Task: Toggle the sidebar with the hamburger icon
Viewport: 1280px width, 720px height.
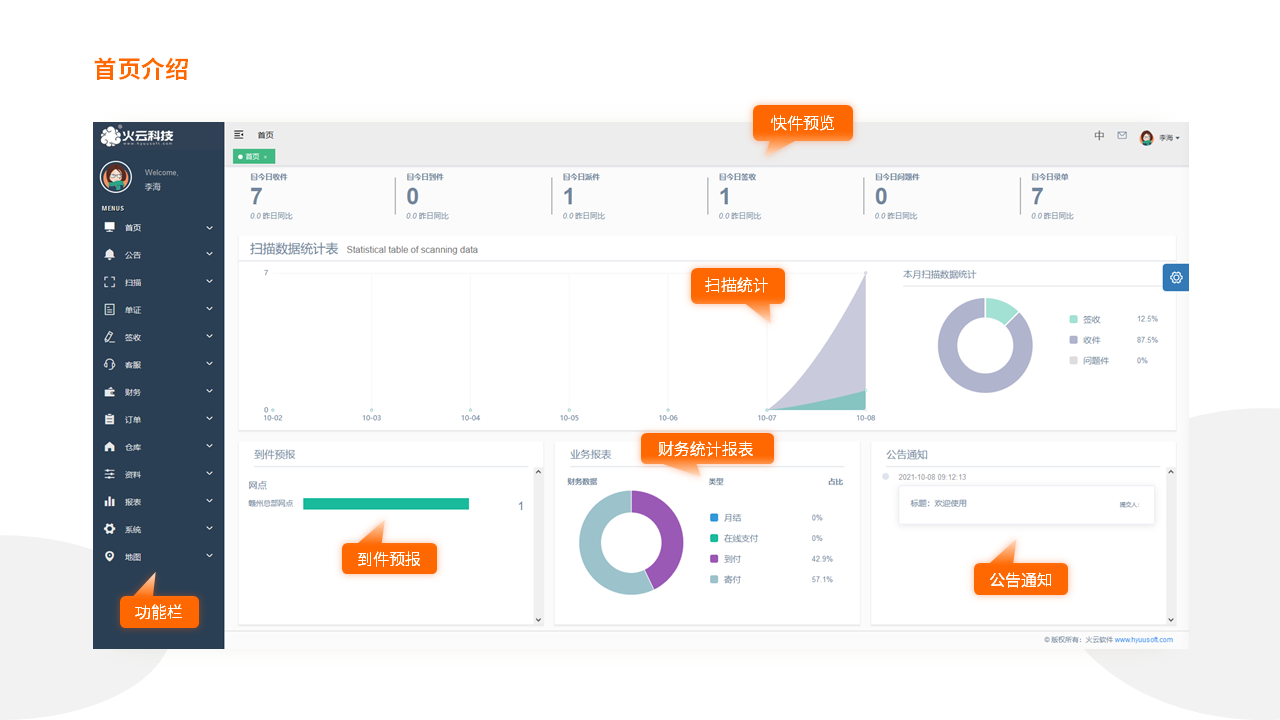Action: 239,134
